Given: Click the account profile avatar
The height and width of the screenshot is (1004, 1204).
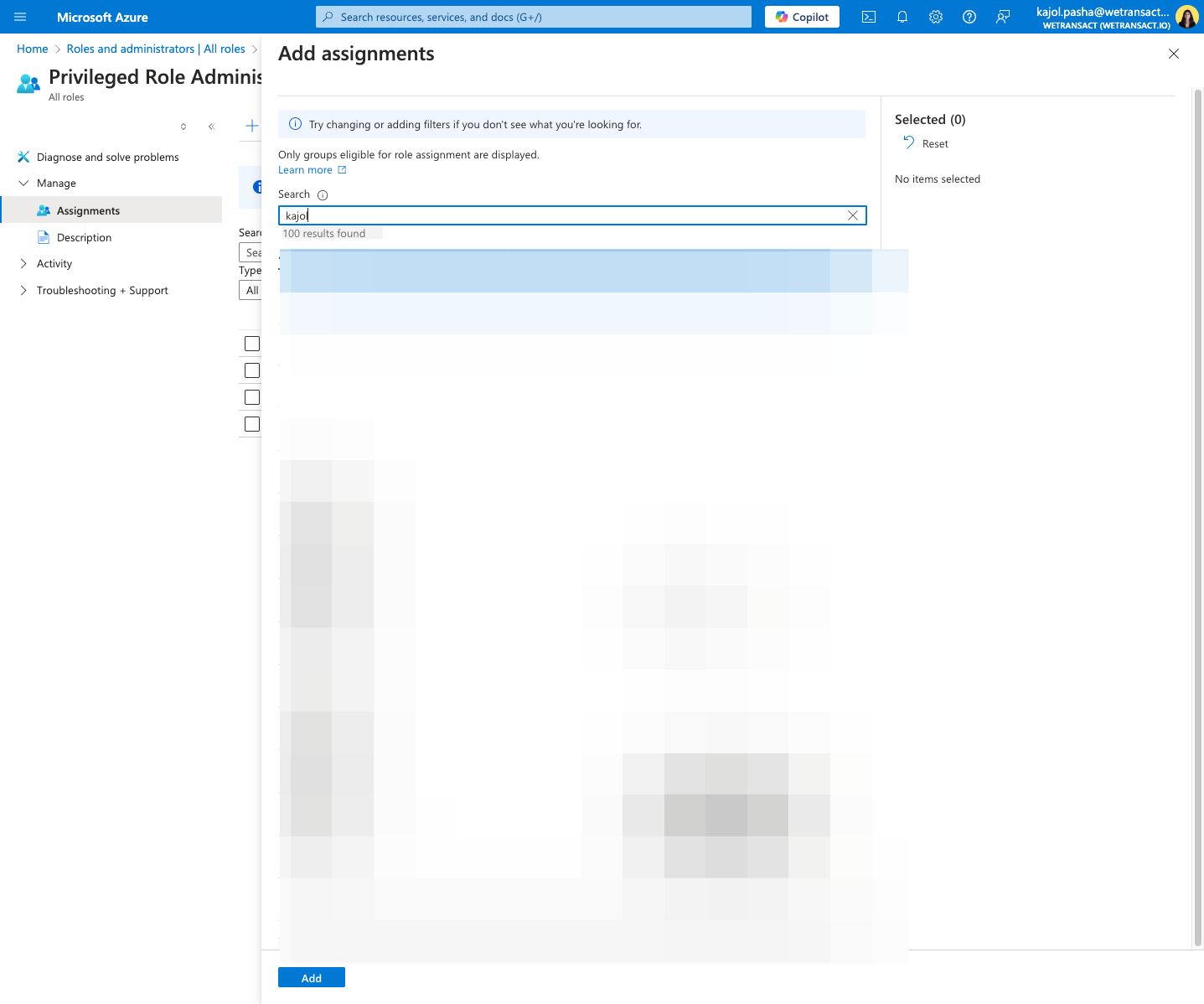Looking at the screenshot, I should tap(1186, 17).
